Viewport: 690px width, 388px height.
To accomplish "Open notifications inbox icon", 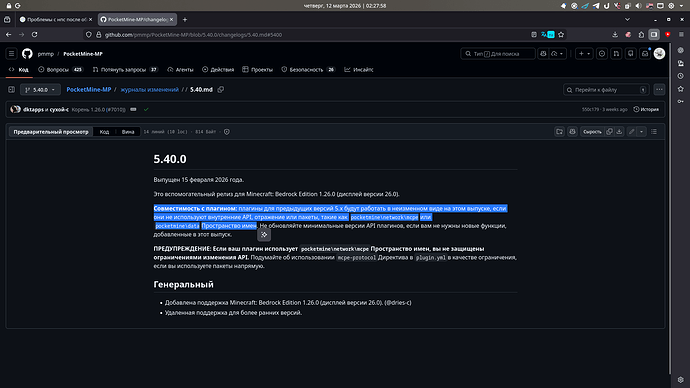I will click(x=645, y=54).
